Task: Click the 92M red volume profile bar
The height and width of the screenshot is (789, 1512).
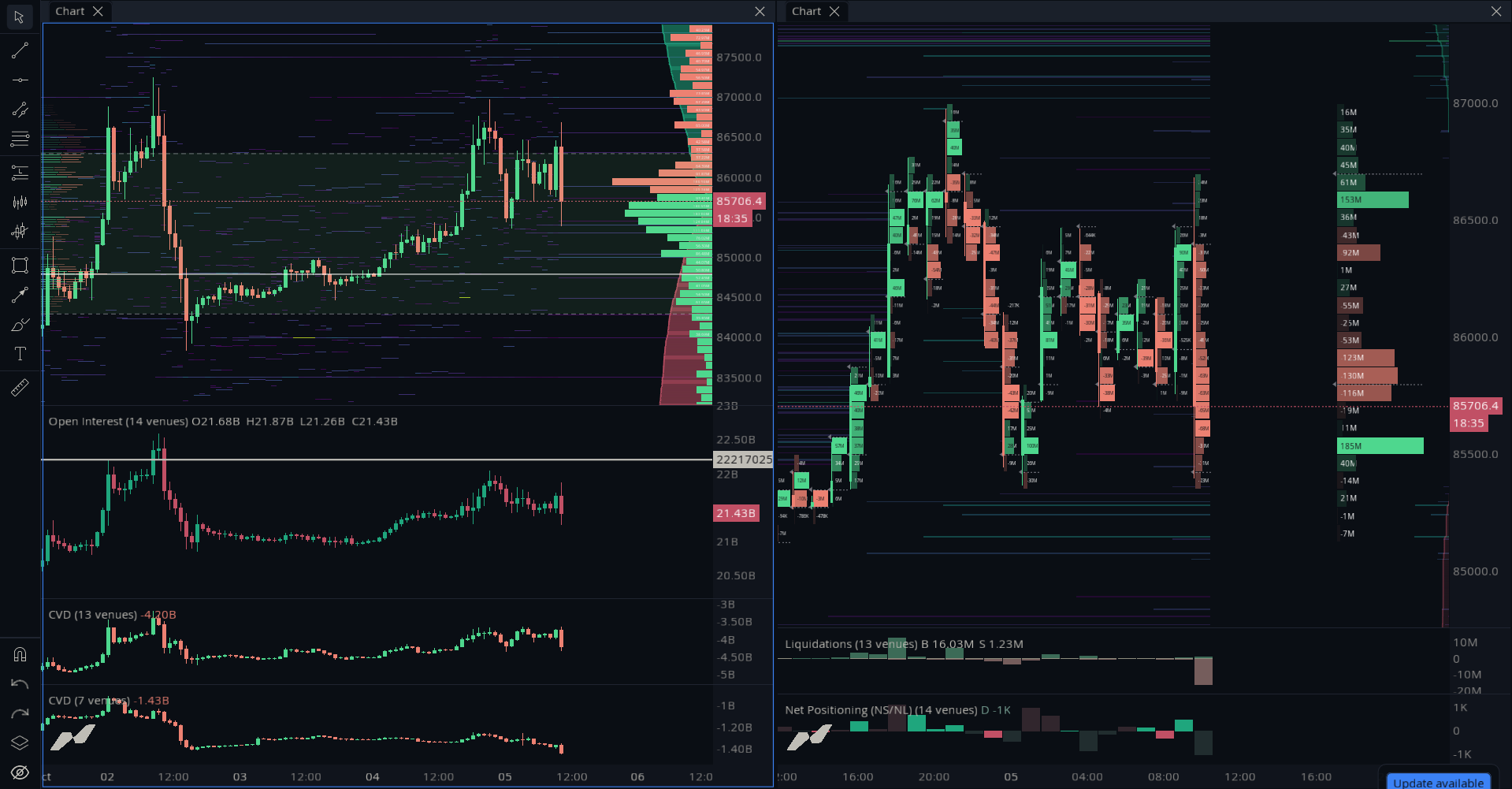Action: tap(1358, 253)
